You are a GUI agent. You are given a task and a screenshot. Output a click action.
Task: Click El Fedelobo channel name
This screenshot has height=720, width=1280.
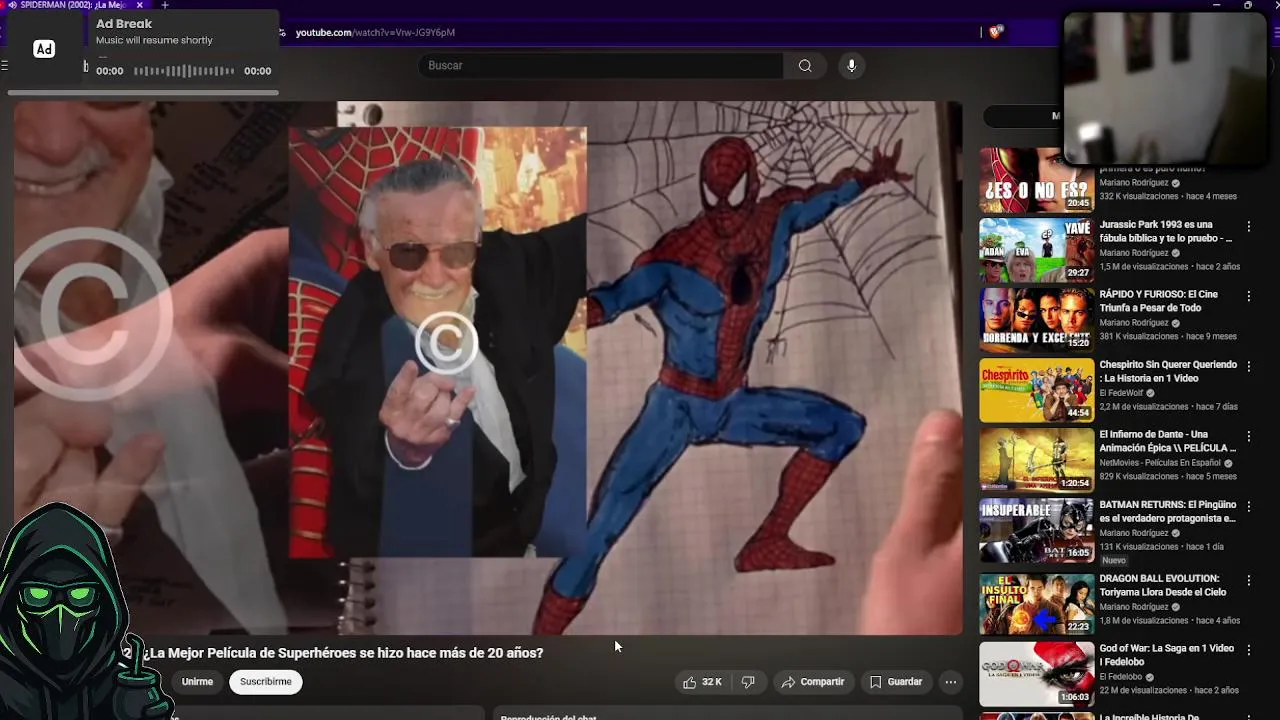[x=1122, y=677]
